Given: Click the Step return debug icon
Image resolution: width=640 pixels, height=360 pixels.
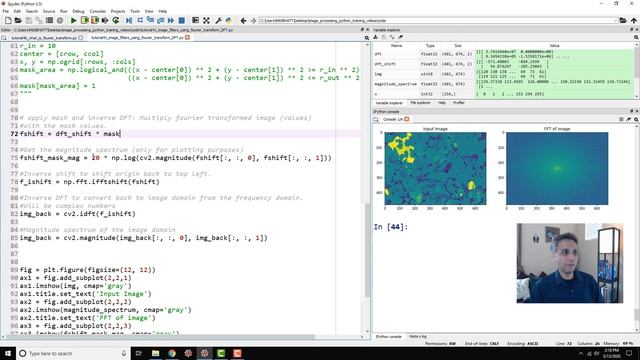Looking at the screenshot, I should point(160,20).
